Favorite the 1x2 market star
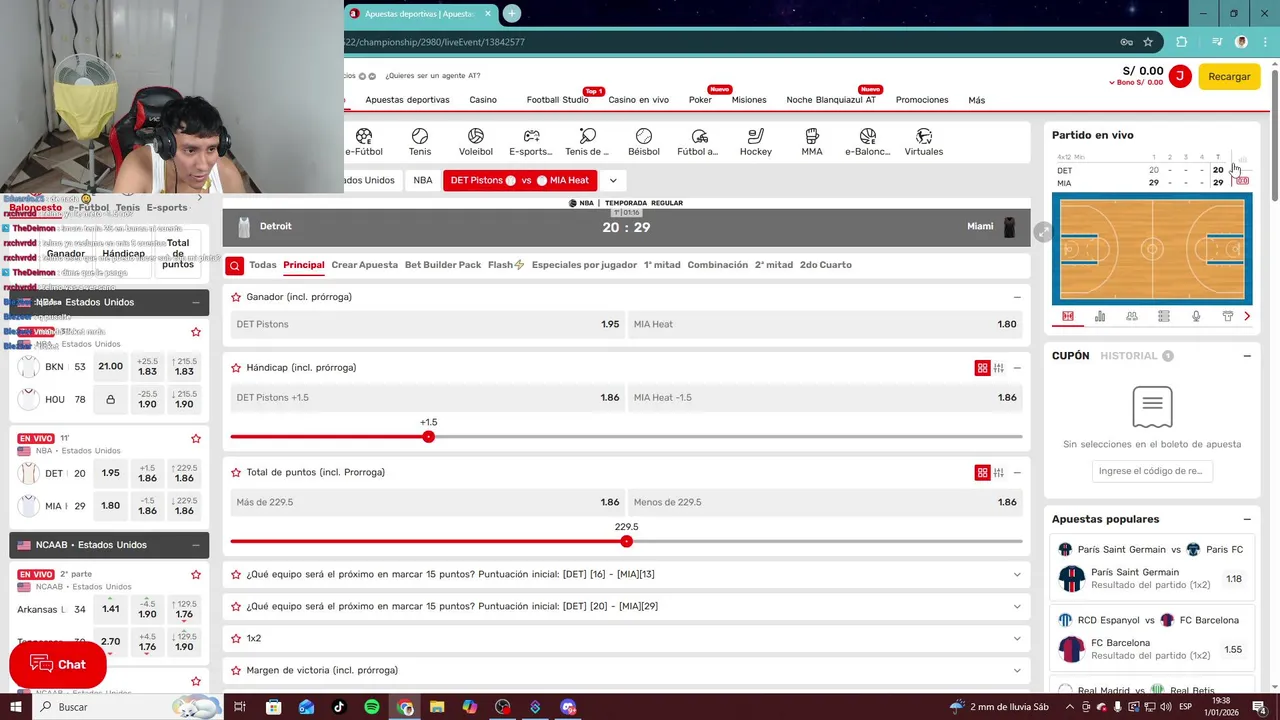Image resolution: width=1280 pixels, height=720 pixels. pyautogui.click(x=236, y=638)
